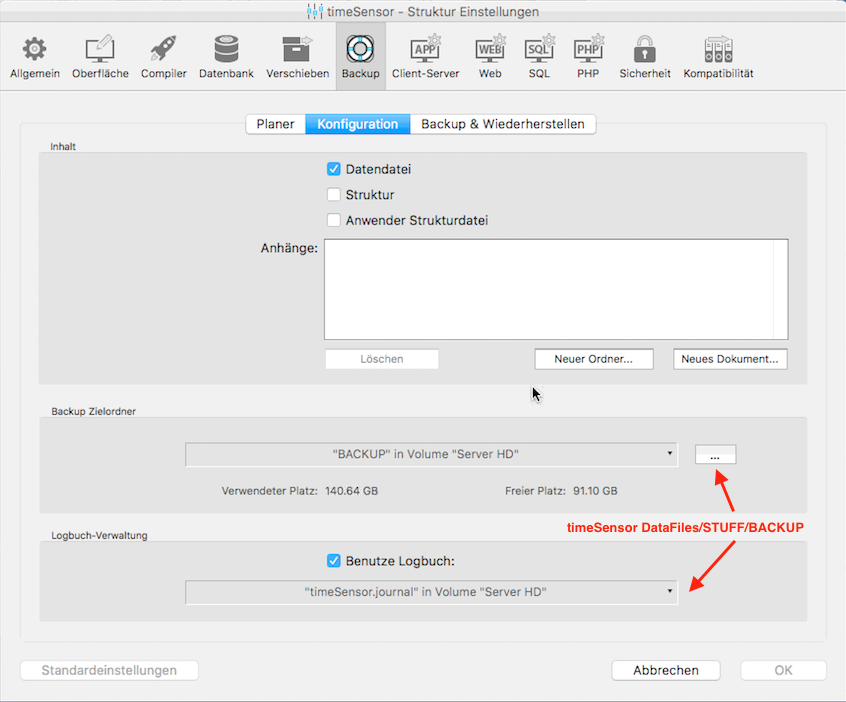Click the Neuer Ordner... button
The image size is (846, 702).
click(593, 359)
